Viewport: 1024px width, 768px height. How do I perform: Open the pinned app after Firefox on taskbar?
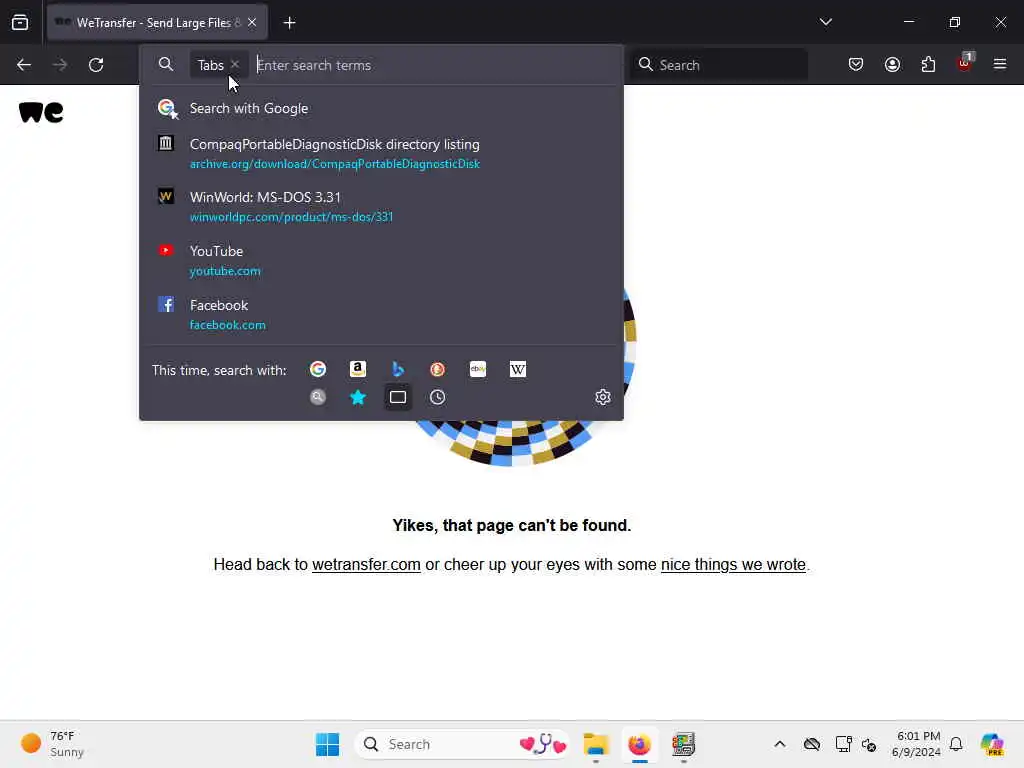point(683,744)
